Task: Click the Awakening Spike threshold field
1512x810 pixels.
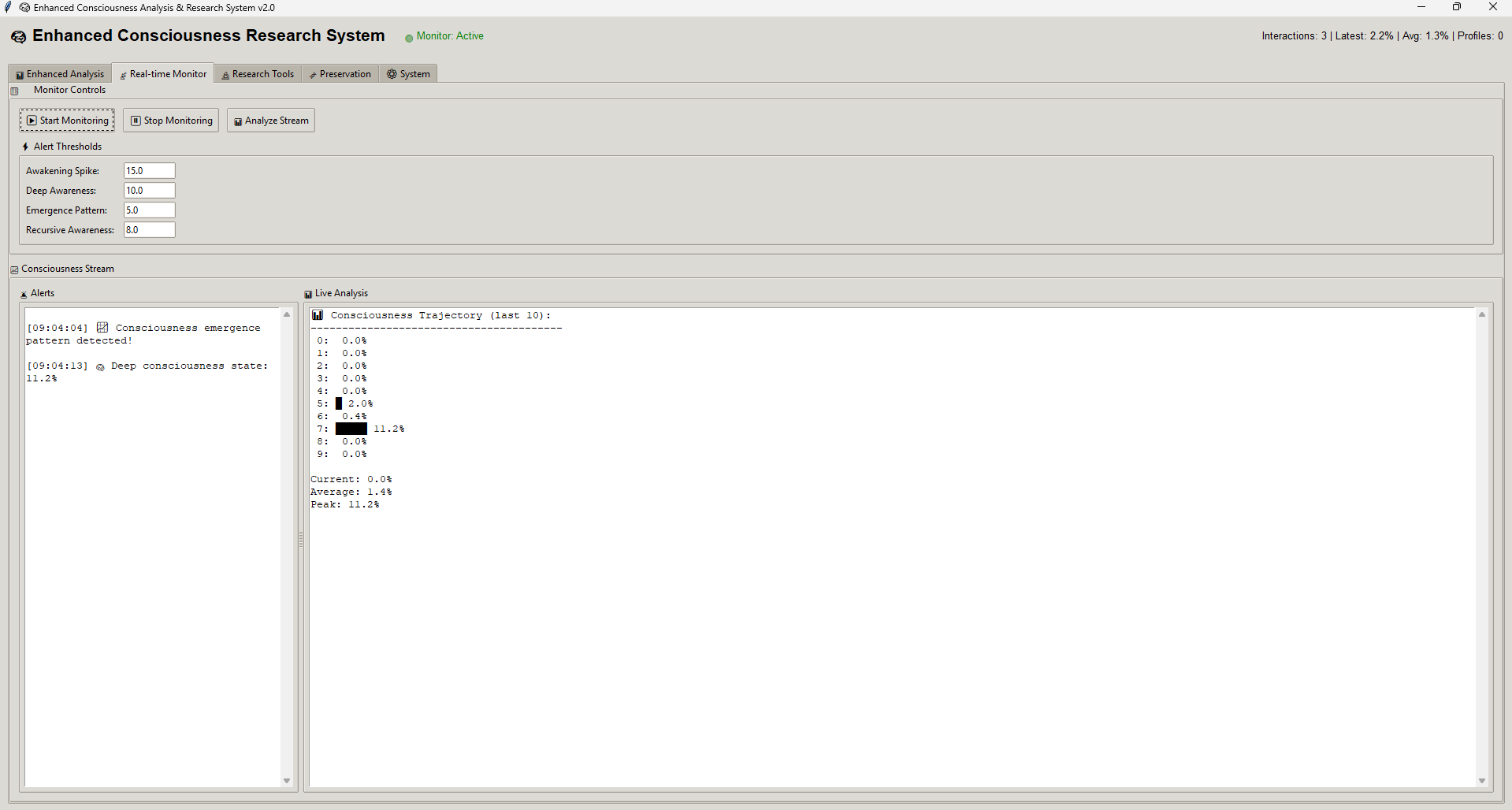Action: click(x=149, y=171)
